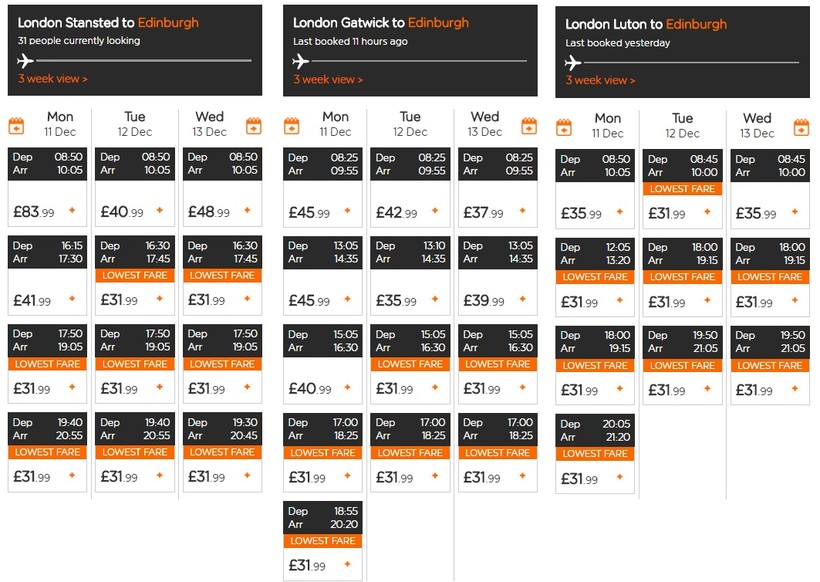The image size is (820, 582).
Task: Open 3 week view for London Luton
Action: pos(600,81)
